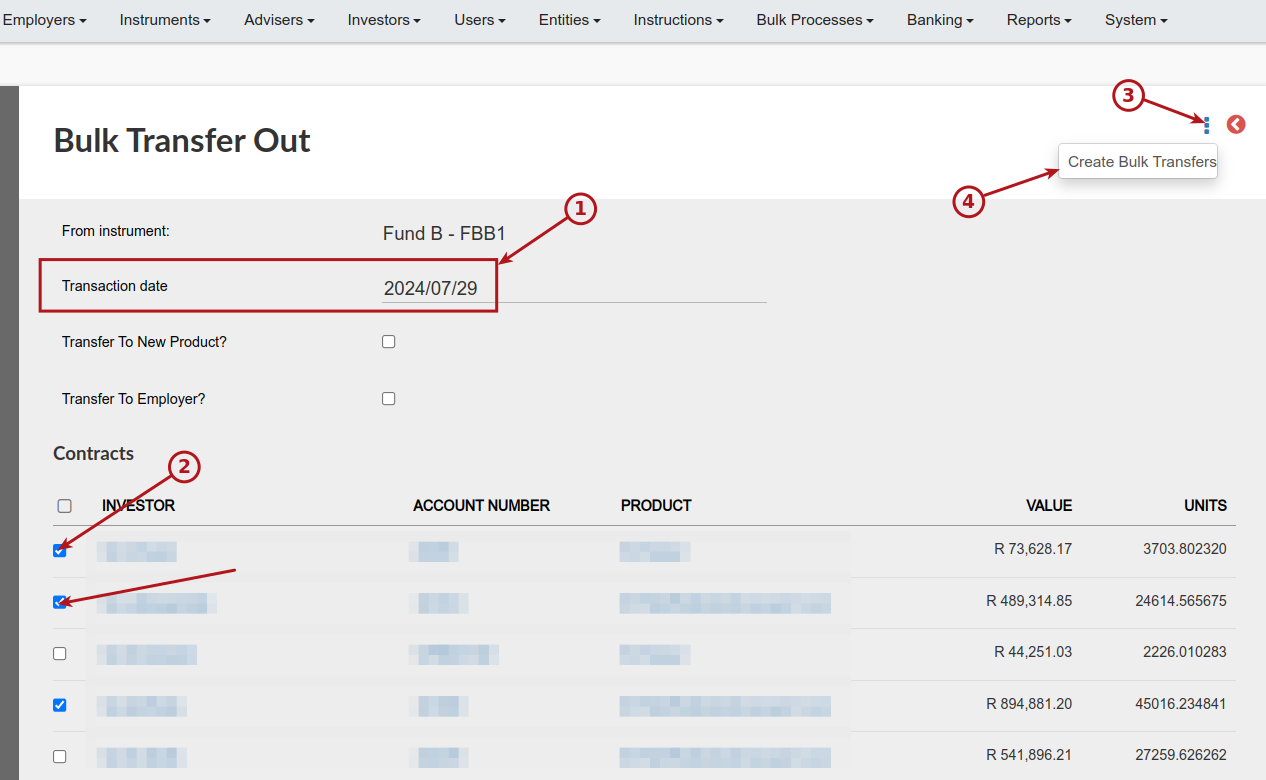
Task: Open the Instruments dropdown menu
Action: pos(165,20)
